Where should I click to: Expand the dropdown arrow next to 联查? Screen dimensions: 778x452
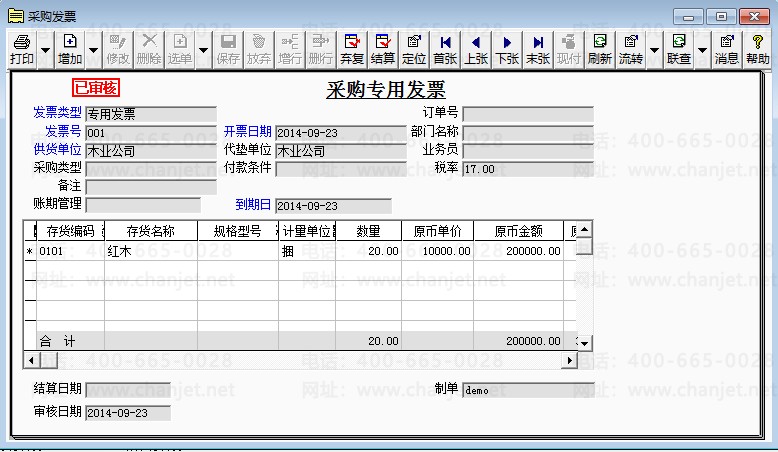click(702, 50)
